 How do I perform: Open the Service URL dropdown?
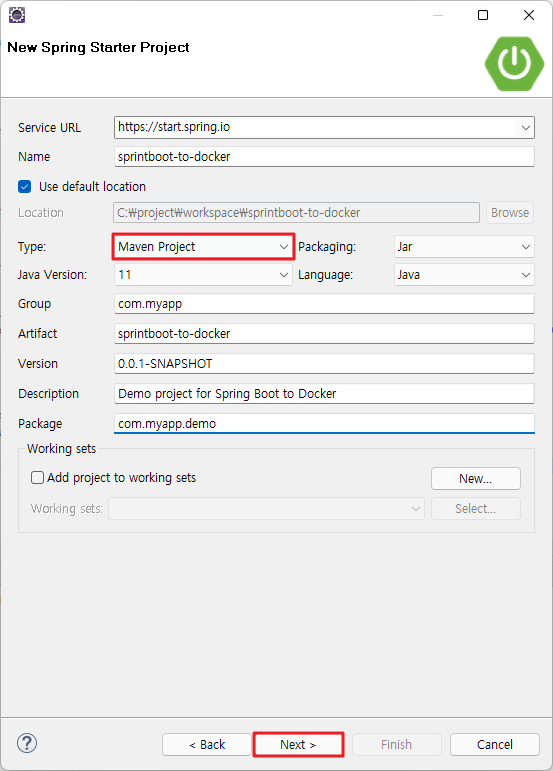coord(525,128)
